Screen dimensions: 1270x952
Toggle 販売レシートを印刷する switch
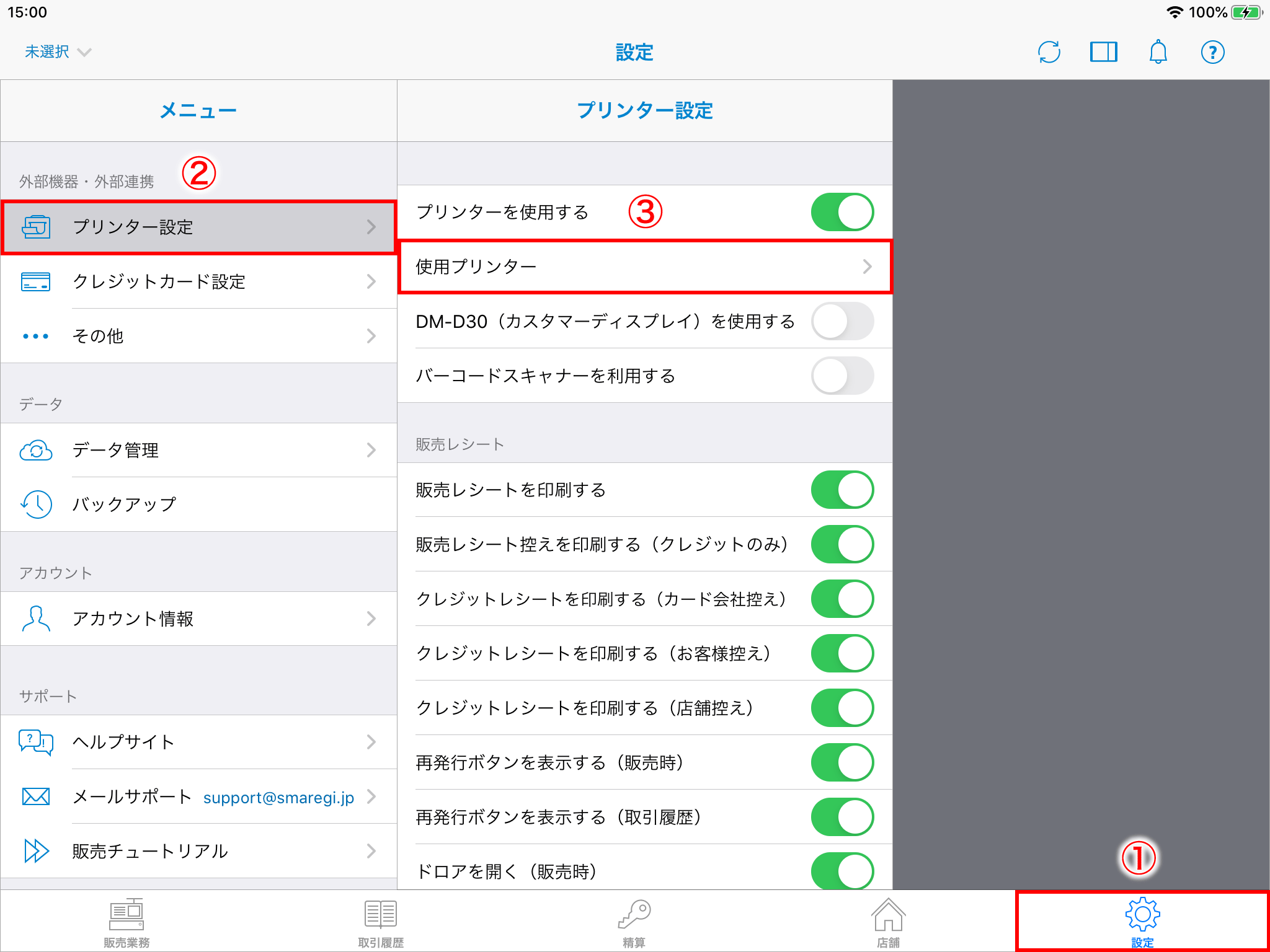click(842, 490)
